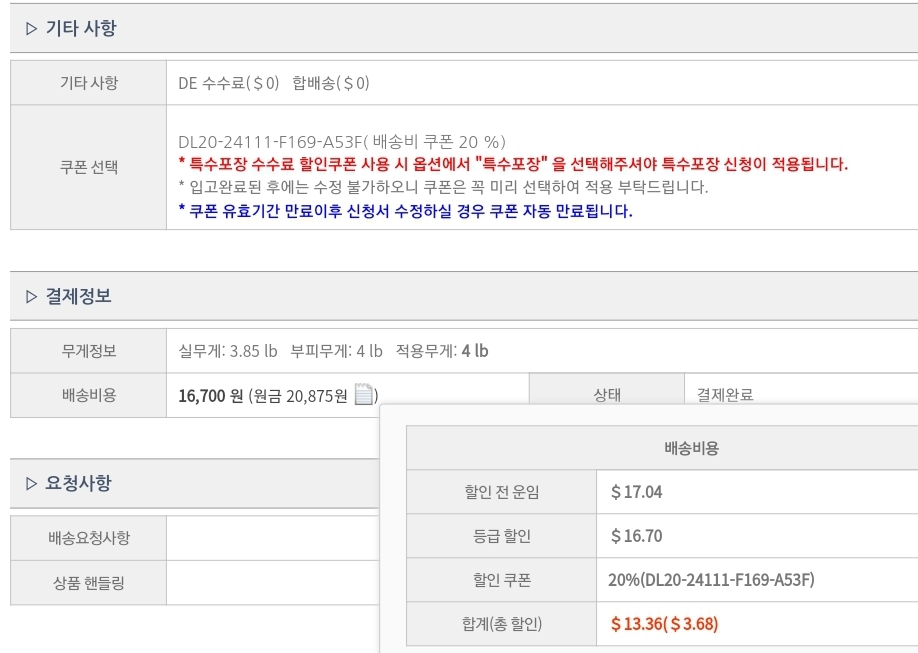Click the document icon beside 원금 20,875원
This screenshot has height=653, width=918.
[x=364, y=395]
